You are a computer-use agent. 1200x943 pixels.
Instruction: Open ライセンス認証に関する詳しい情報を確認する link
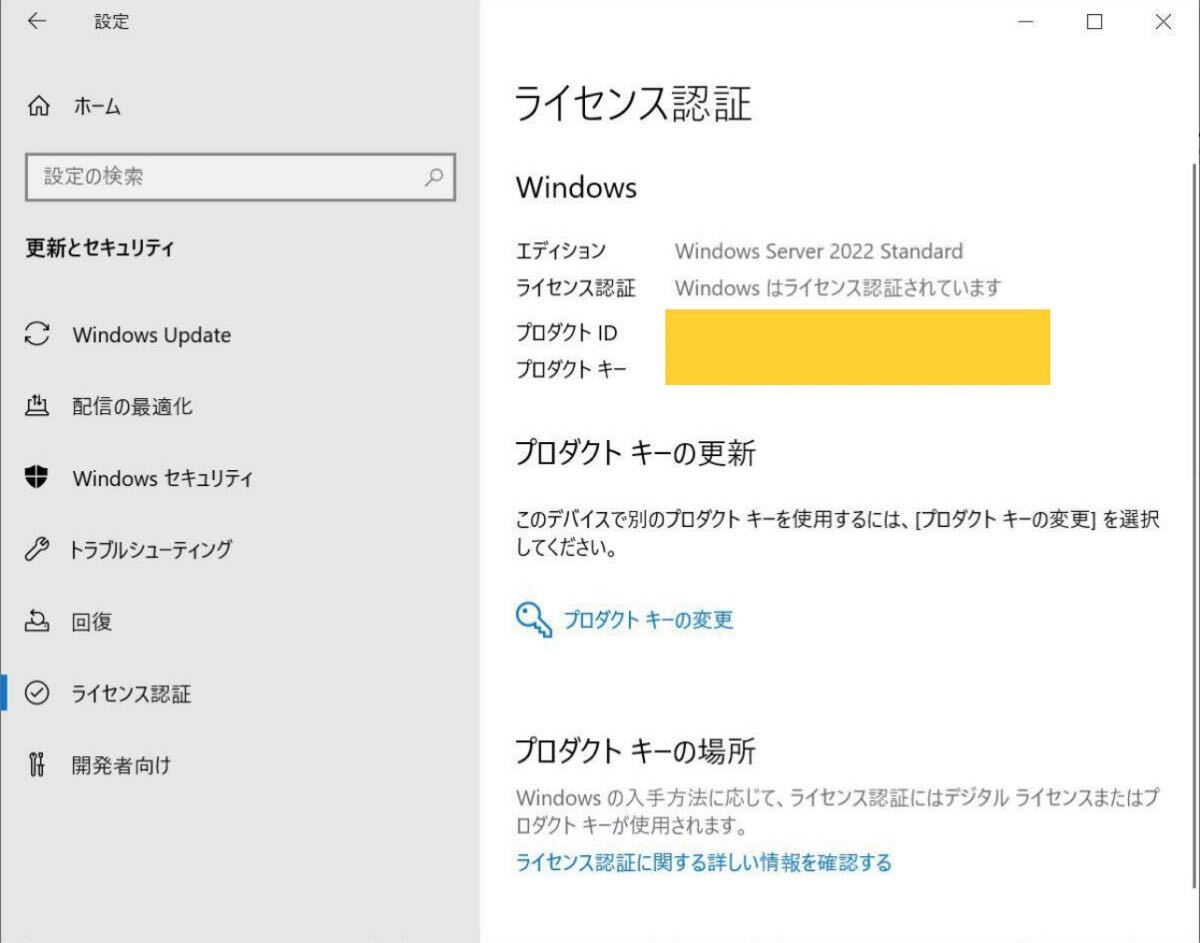(x=703, y=862)
